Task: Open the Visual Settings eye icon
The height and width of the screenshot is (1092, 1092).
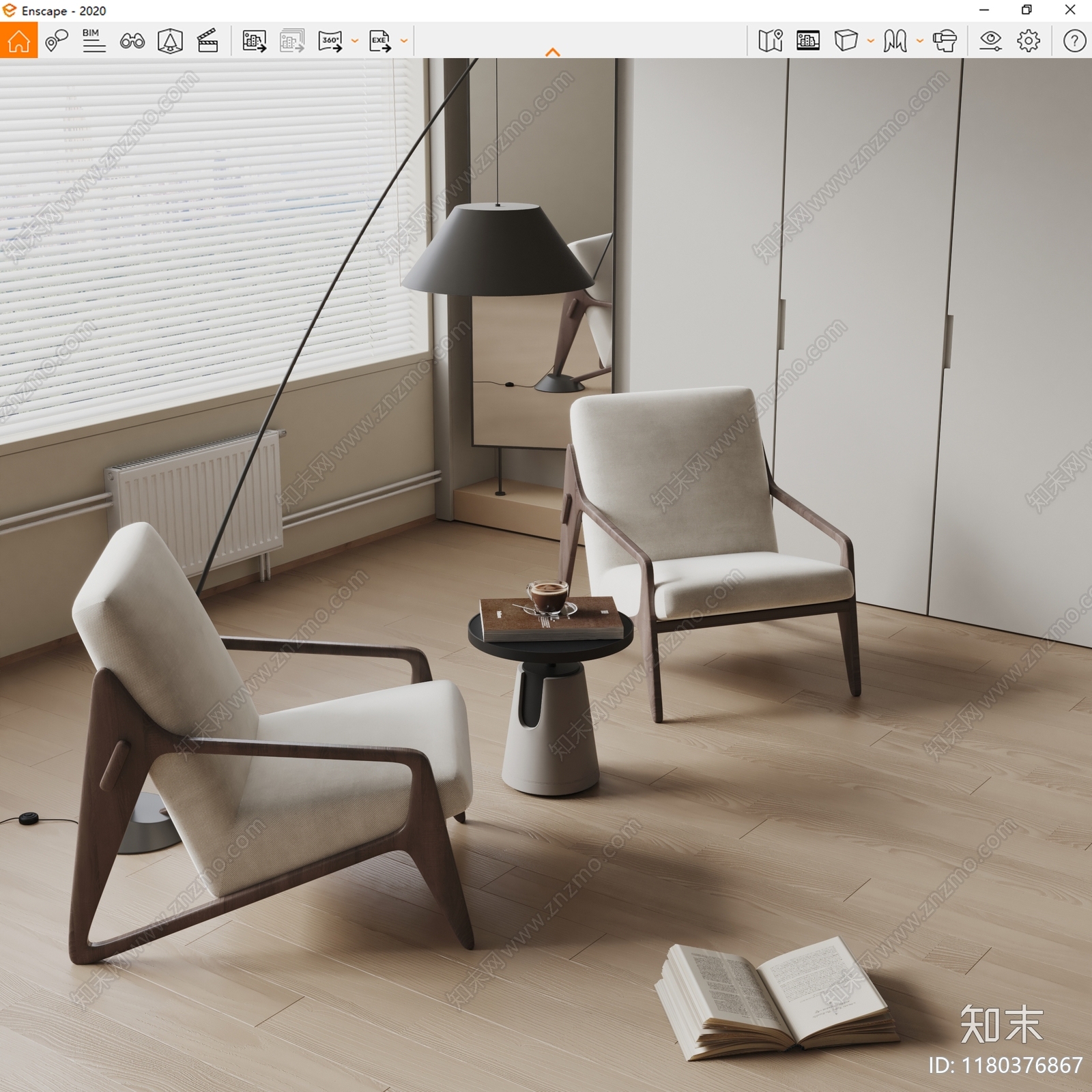Action: [990, 41]
